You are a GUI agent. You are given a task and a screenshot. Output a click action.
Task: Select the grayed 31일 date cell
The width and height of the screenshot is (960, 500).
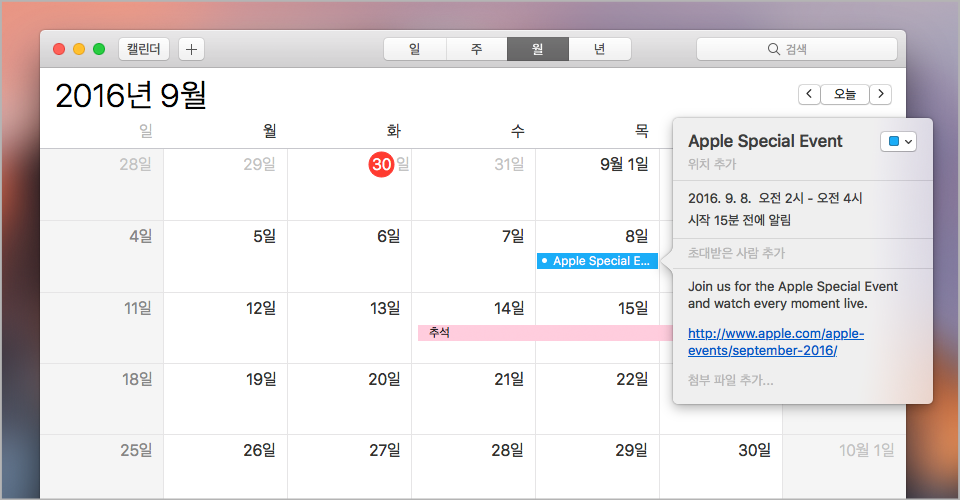474,185
